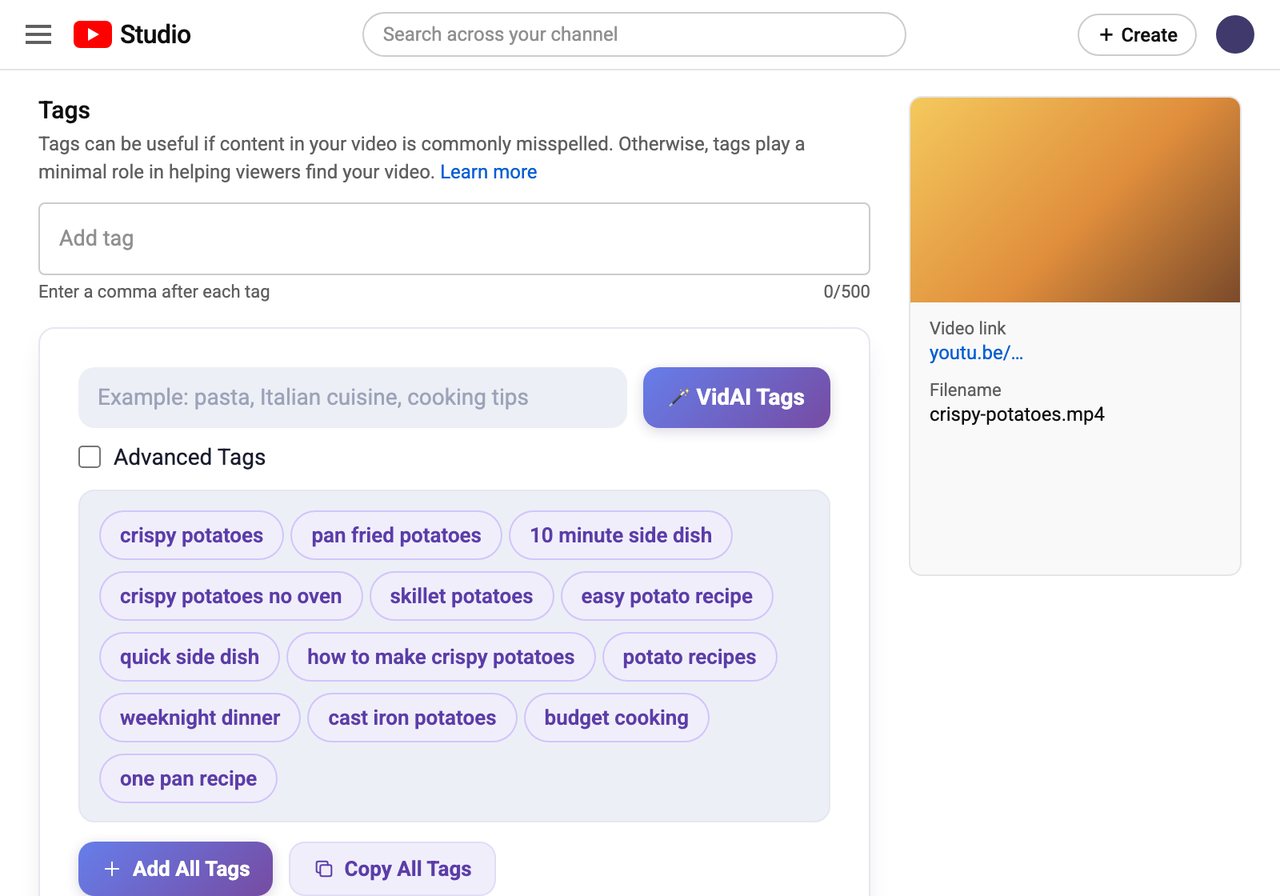Click the Create button
1280x896 pixels.
pos(1137,35)
